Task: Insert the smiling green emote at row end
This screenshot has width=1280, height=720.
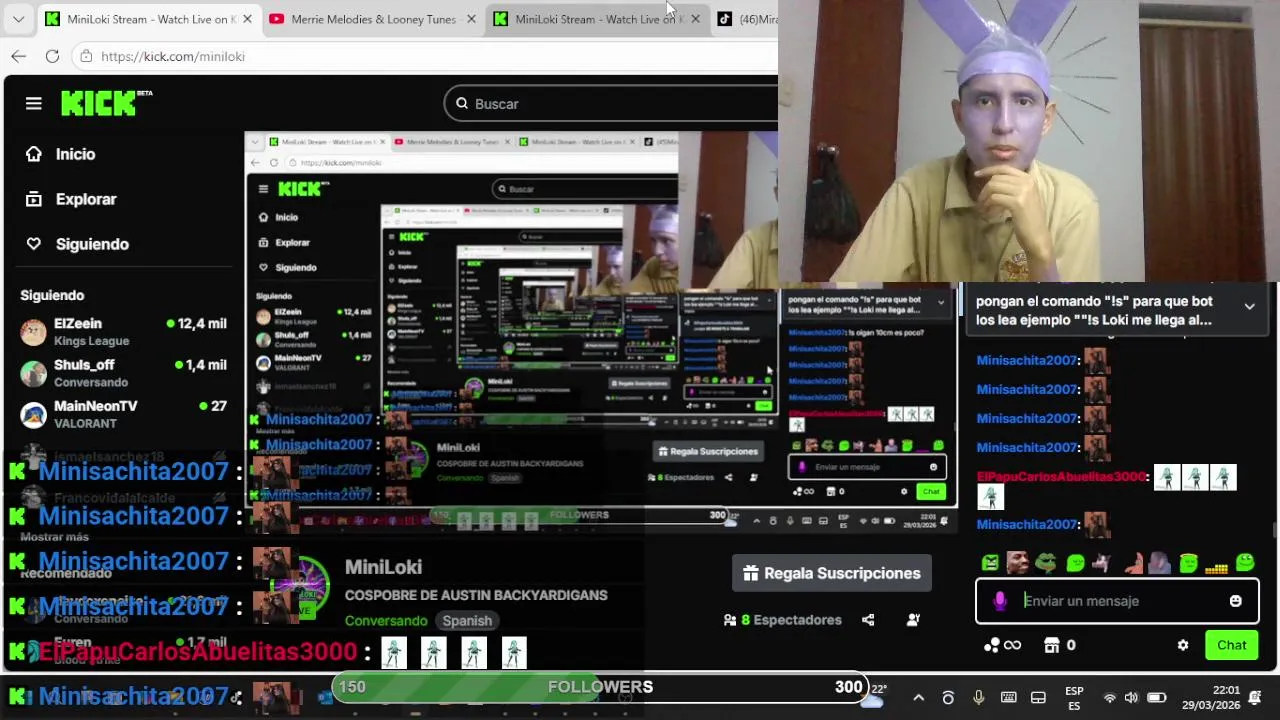Action: pyautogui.click(x=1245, y=563)
